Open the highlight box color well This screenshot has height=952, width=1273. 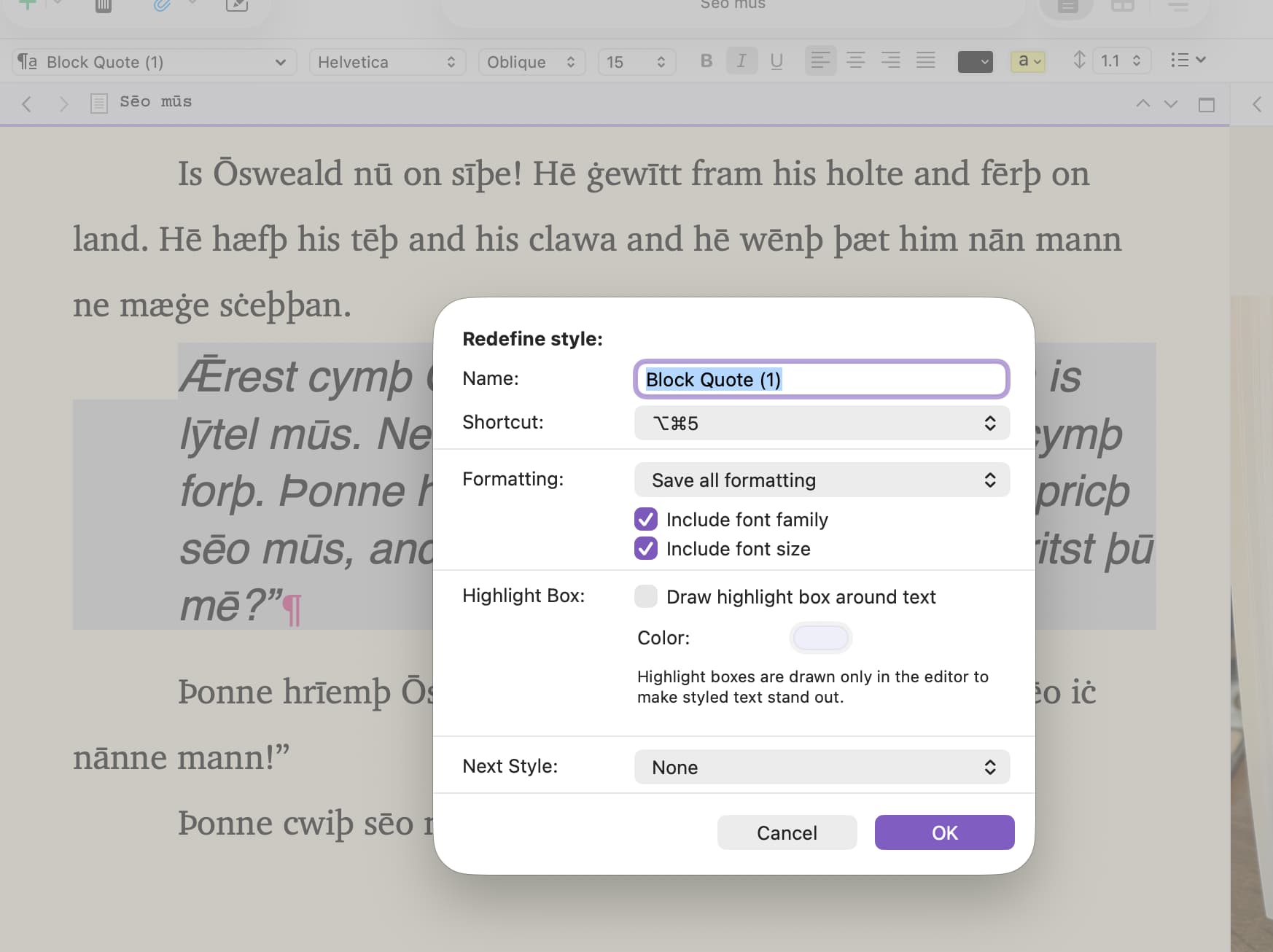tap(820, 638)
